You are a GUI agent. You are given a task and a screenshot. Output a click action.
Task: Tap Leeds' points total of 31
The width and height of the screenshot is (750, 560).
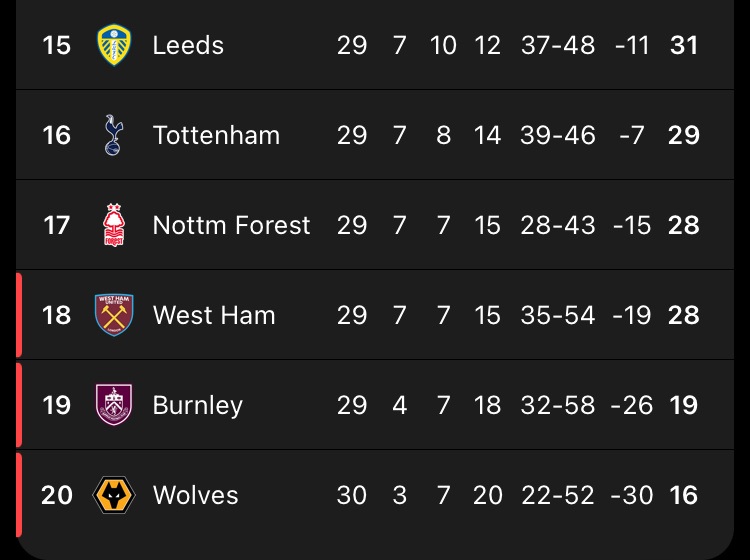click(684, 45)
